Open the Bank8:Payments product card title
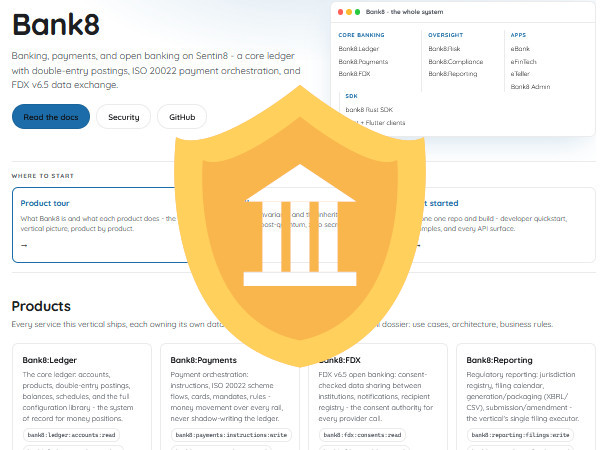This screenshot has width=600, height=450. tap(204, 360)
